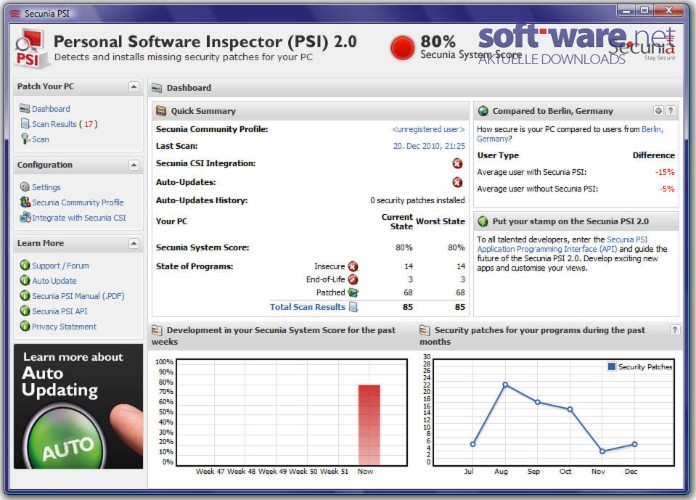The height and width of the screenshot is (500, 696).
Task: Collapse the Patch Your PC section
Action: [133, 86]
